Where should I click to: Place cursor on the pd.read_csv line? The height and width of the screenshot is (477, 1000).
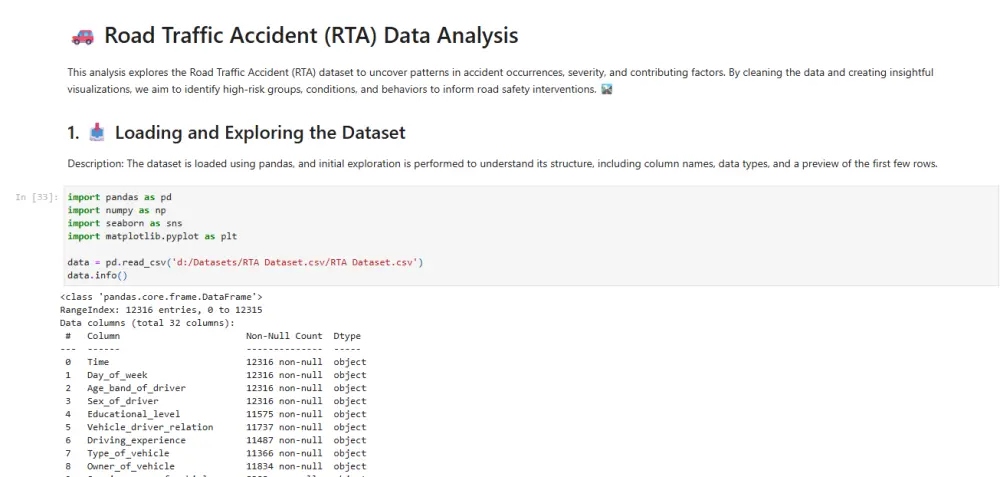click(246, 262)
